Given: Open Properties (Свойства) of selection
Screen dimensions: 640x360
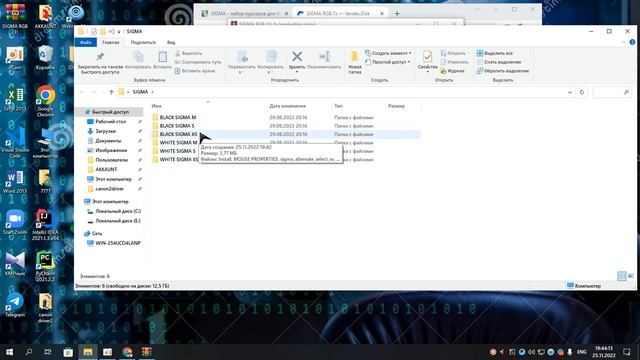Looking at the screenshot, I should click(x=427, y=61).
